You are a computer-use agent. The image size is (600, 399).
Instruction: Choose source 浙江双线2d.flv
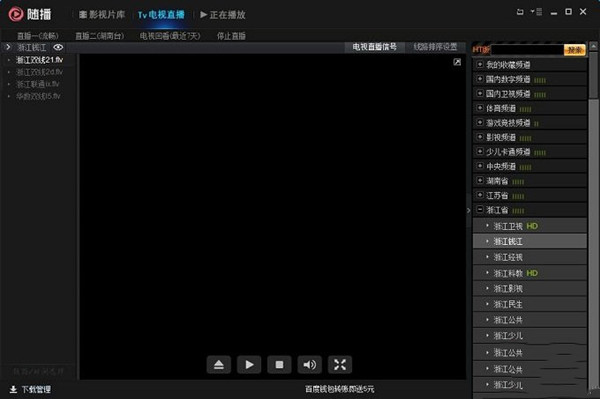pos(39,72)
